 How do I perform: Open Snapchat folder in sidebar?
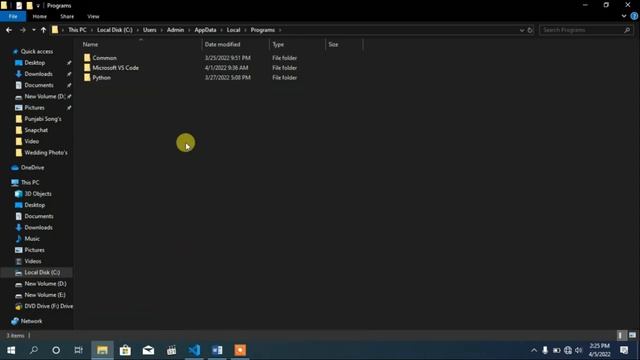pos(36,130)
